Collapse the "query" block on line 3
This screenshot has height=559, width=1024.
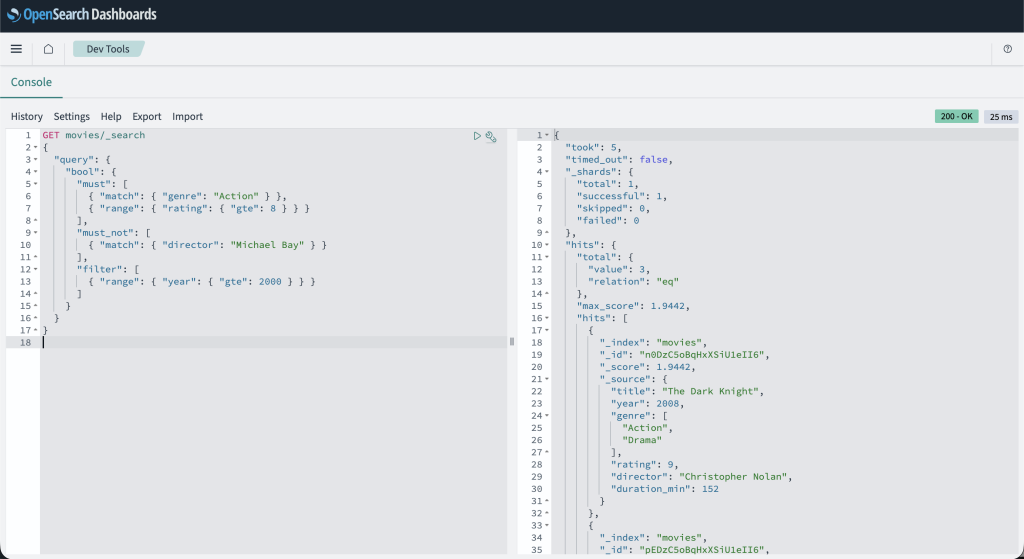[x=34, y=160]
